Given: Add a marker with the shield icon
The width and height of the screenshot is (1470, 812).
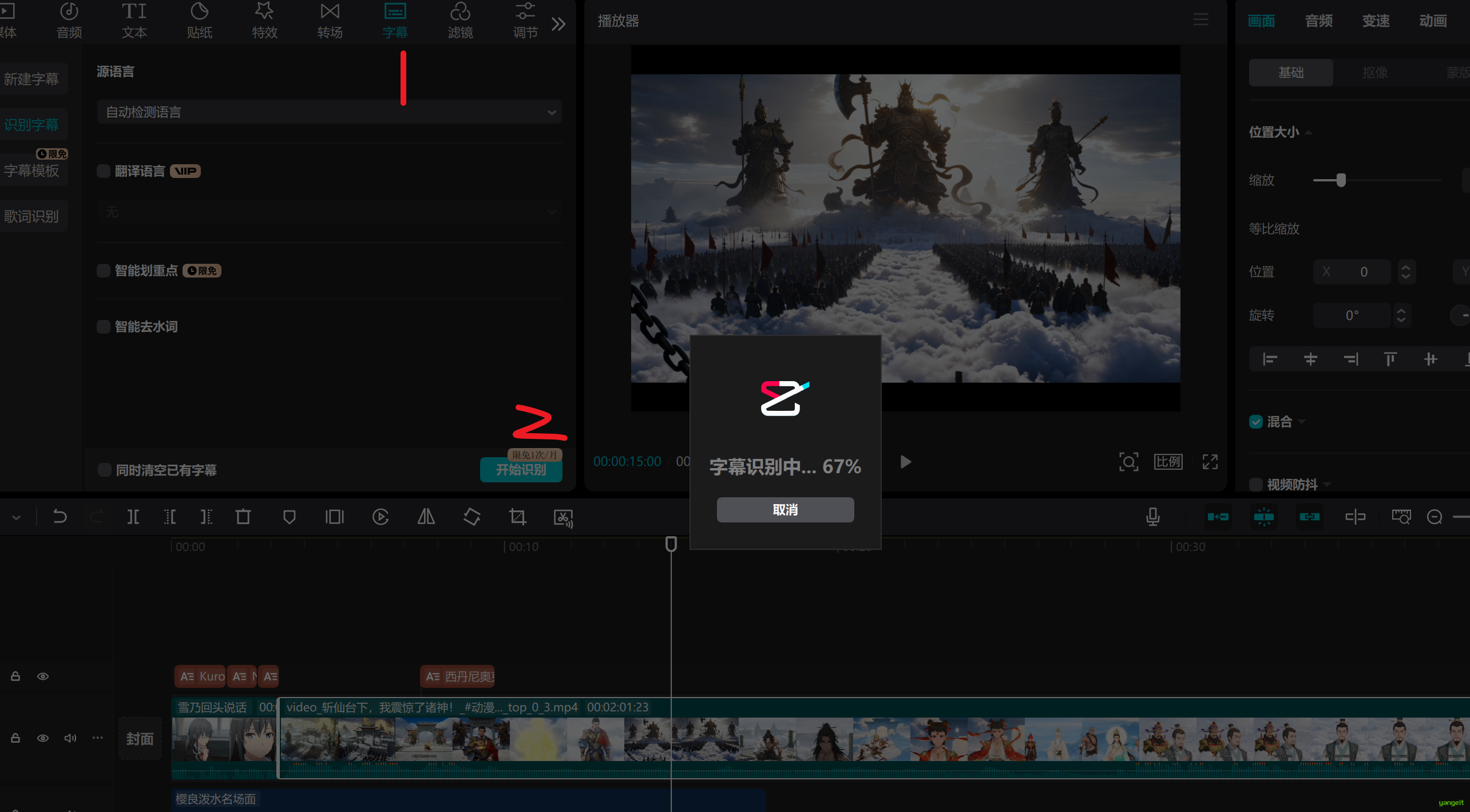Looking at the screenshot, I should (290, 517).
